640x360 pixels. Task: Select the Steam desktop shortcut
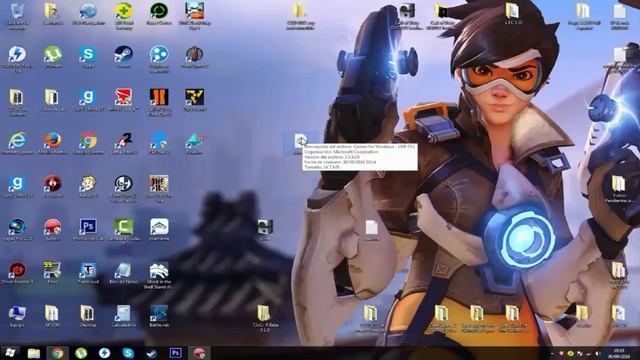coord(123,57)
